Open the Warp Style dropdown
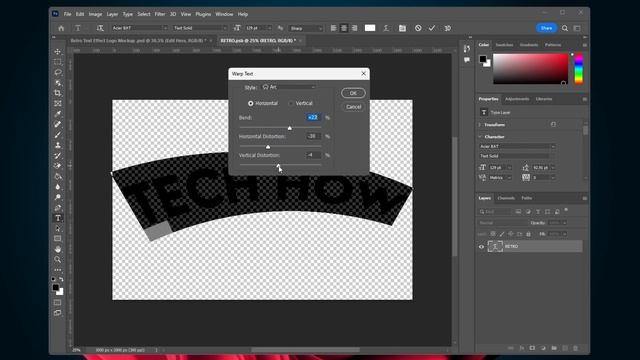This screenshot has height=360, width=640. click(289, 87)
